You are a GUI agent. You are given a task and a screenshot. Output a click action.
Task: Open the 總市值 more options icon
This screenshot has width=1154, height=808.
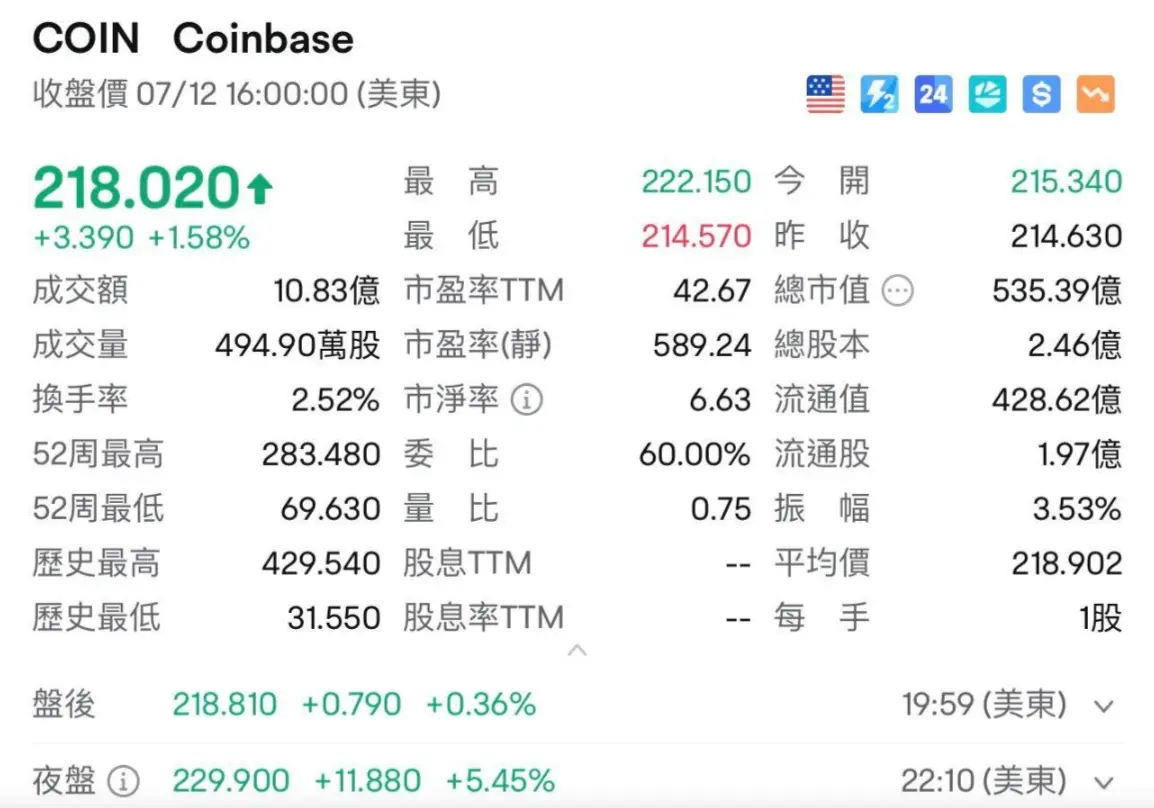click(897, 290)
